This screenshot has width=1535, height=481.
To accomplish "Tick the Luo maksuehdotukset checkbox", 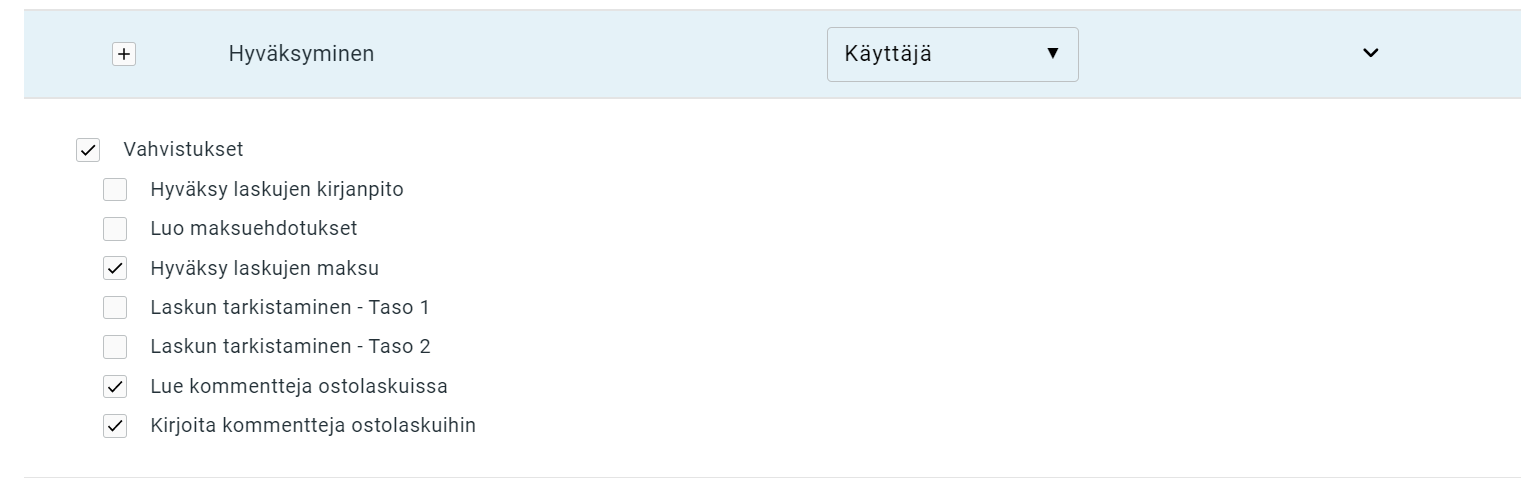I will click(x=115, y=229).
